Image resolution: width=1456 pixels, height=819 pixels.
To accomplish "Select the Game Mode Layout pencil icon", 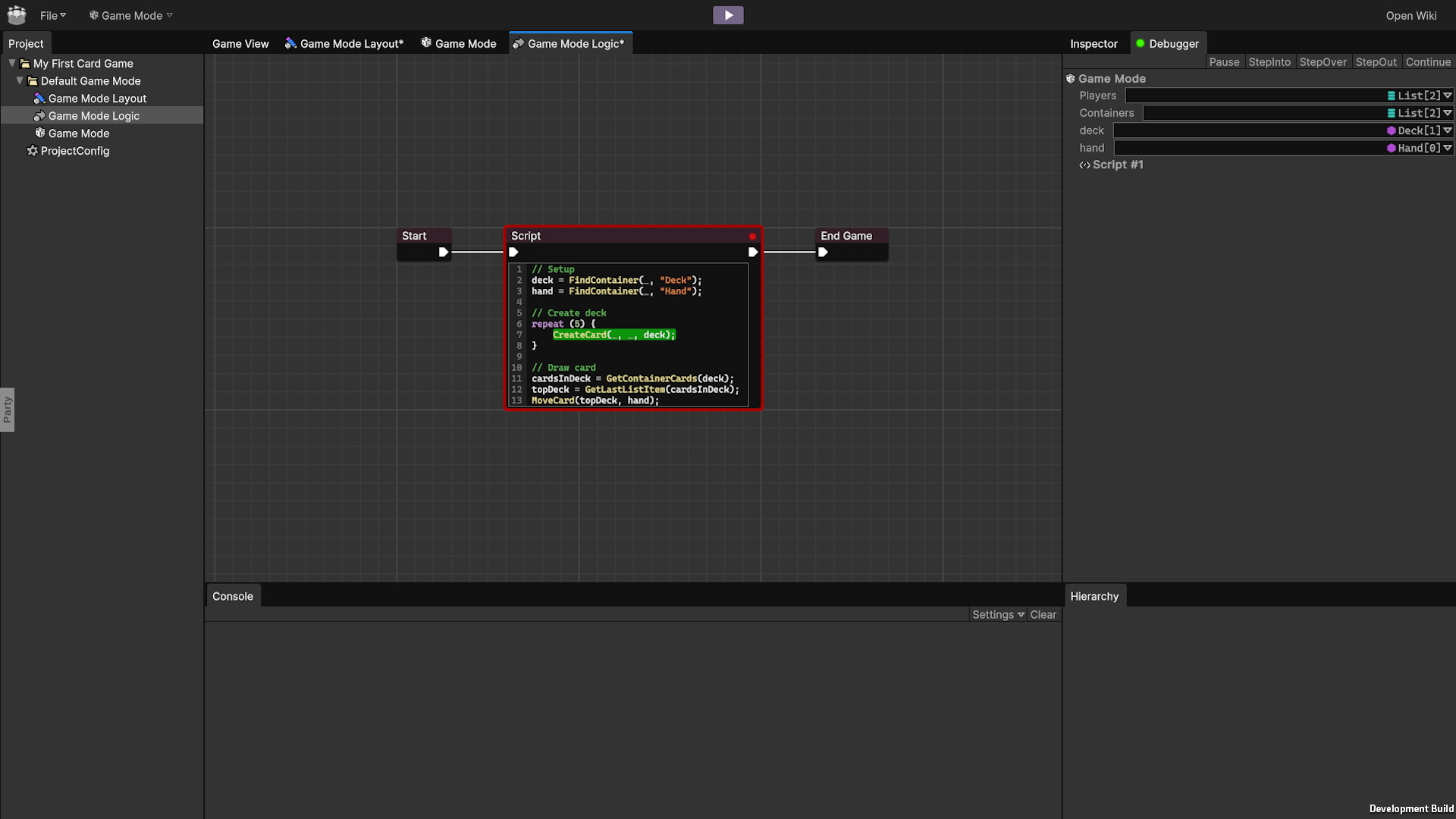I will pyautogui.click(x=39, y=98).
